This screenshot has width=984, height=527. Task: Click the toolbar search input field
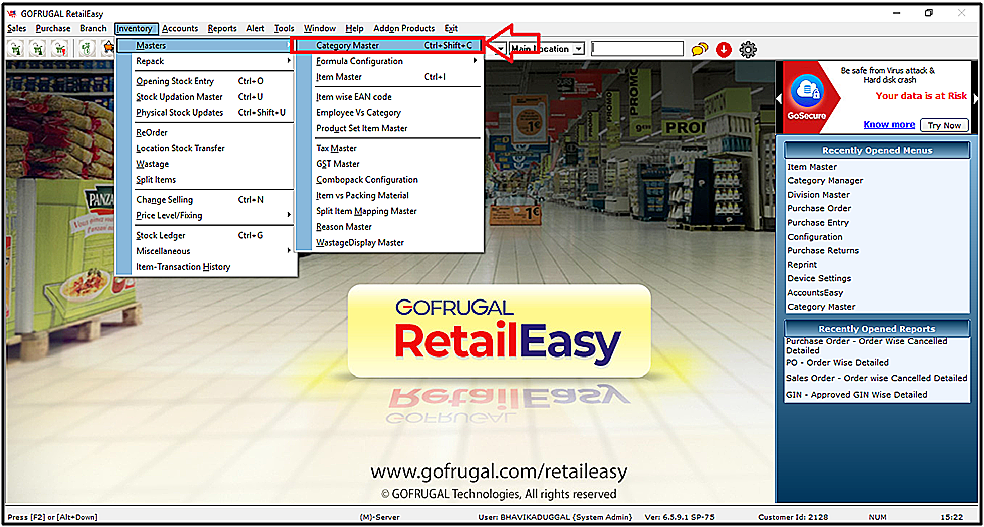click(638, 49)
